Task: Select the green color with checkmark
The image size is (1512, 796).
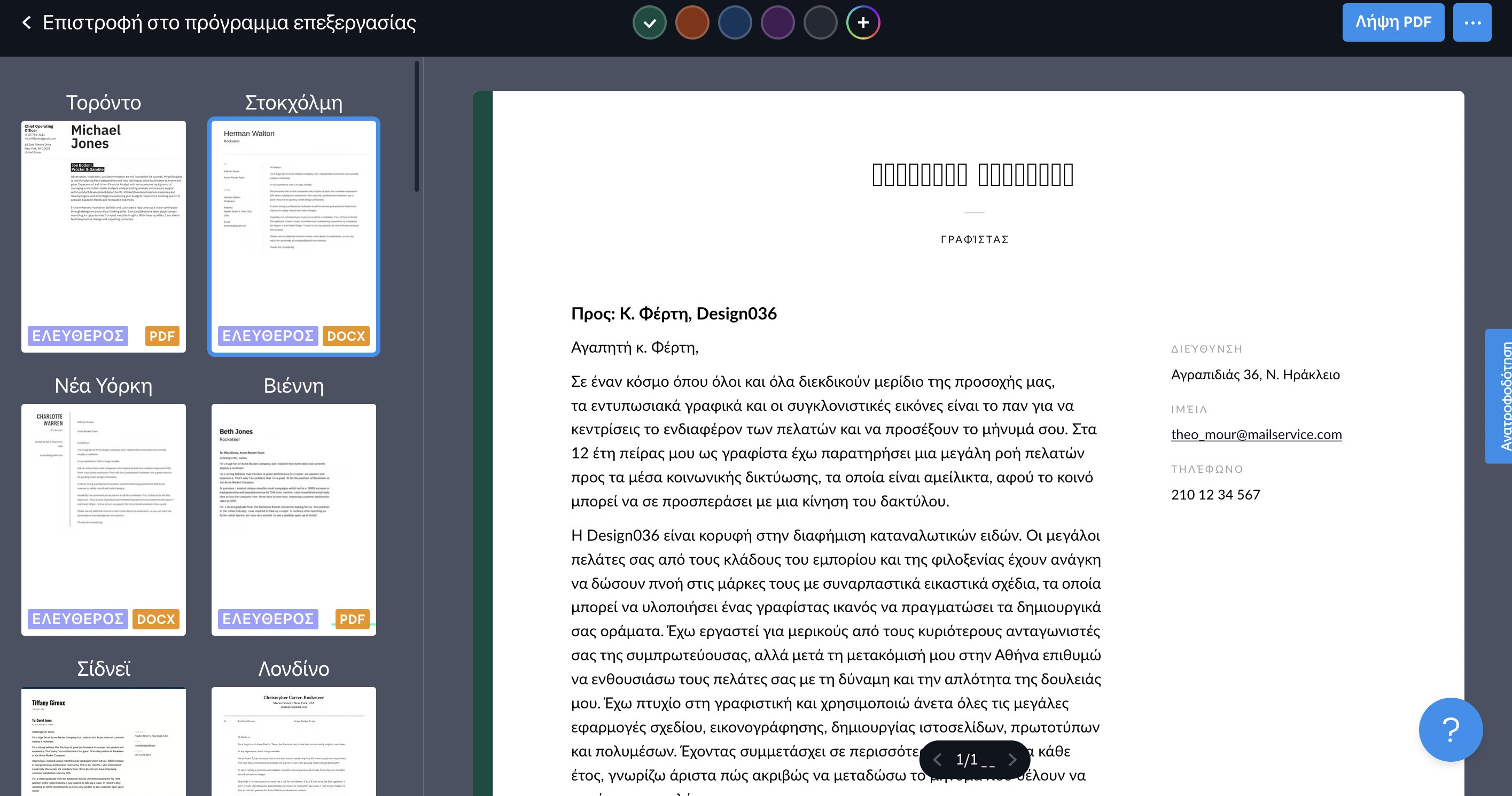Action: click(649, 23)
